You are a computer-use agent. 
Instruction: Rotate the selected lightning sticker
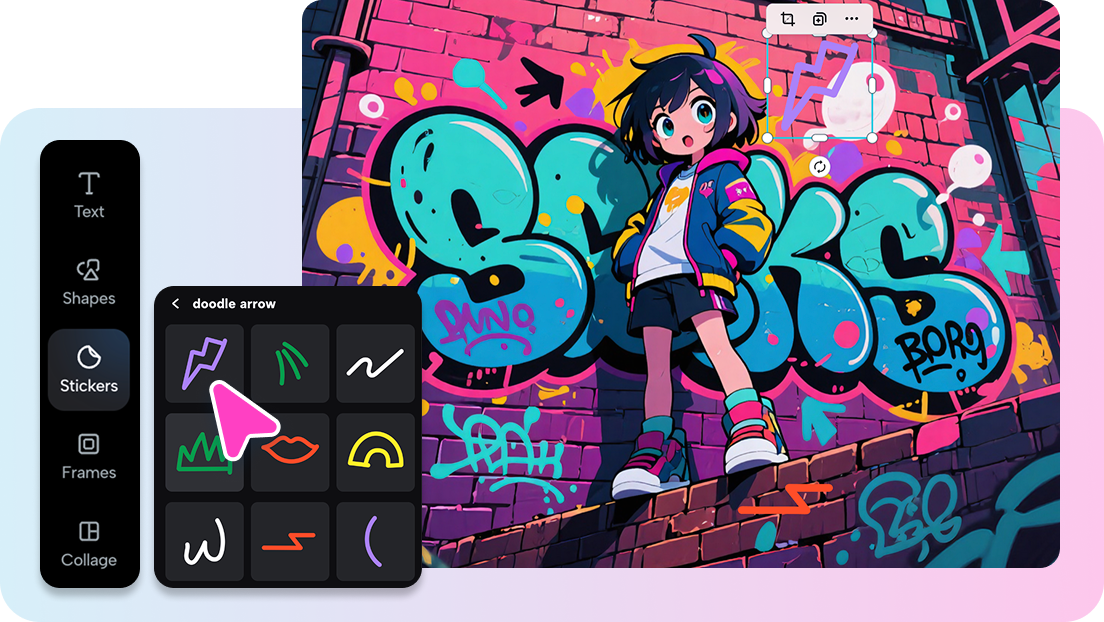pyautogui.click(x=818, y=165)
